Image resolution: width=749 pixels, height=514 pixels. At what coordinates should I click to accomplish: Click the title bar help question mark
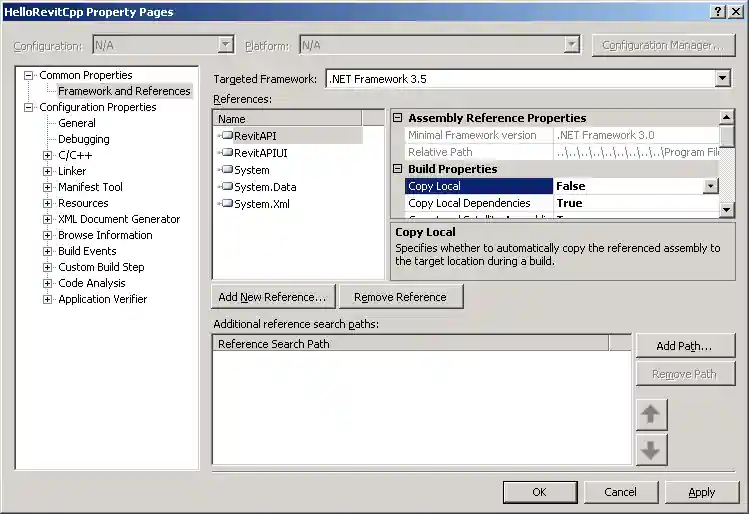pyautogui.click(x=718, y=11)
